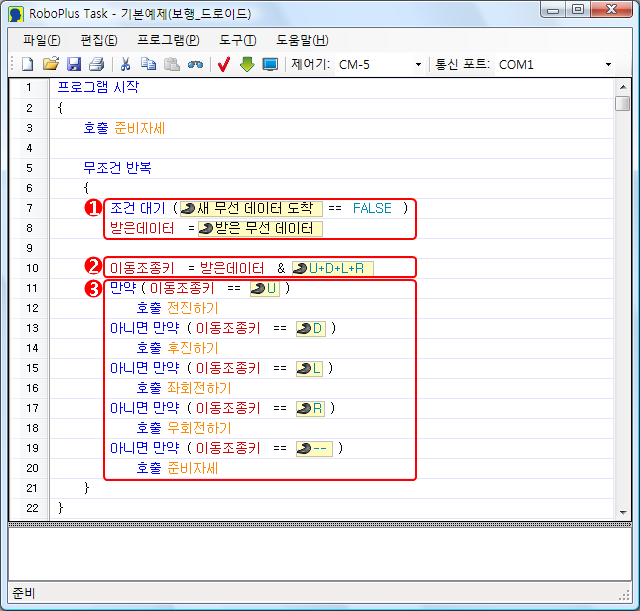Image resolution: width=640 pixels, height=611 pixels.
Task: Expand the 제어기 CM-5 controller dropdown
Action: point(418,65)
